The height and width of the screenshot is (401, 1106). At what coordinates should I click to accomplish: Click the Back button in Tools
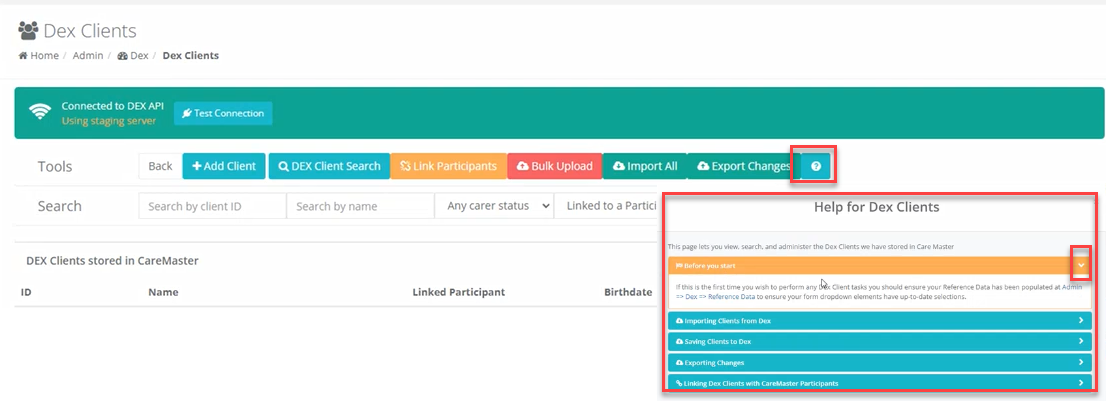tap(160, 166)
